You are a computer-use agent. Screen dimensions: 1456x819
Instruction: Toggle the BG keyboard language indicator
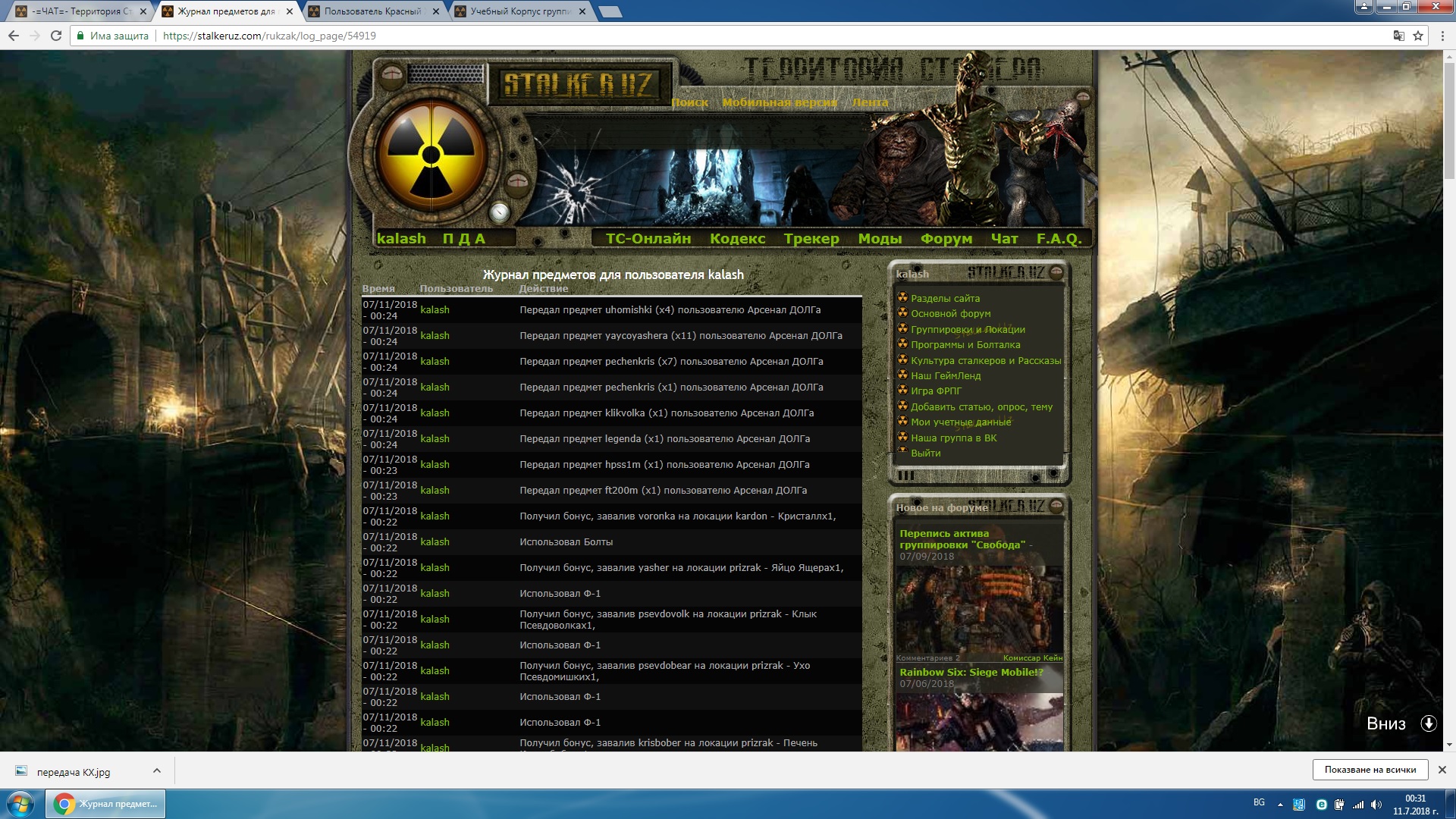pyautogui.click(x=1259, y=802)
